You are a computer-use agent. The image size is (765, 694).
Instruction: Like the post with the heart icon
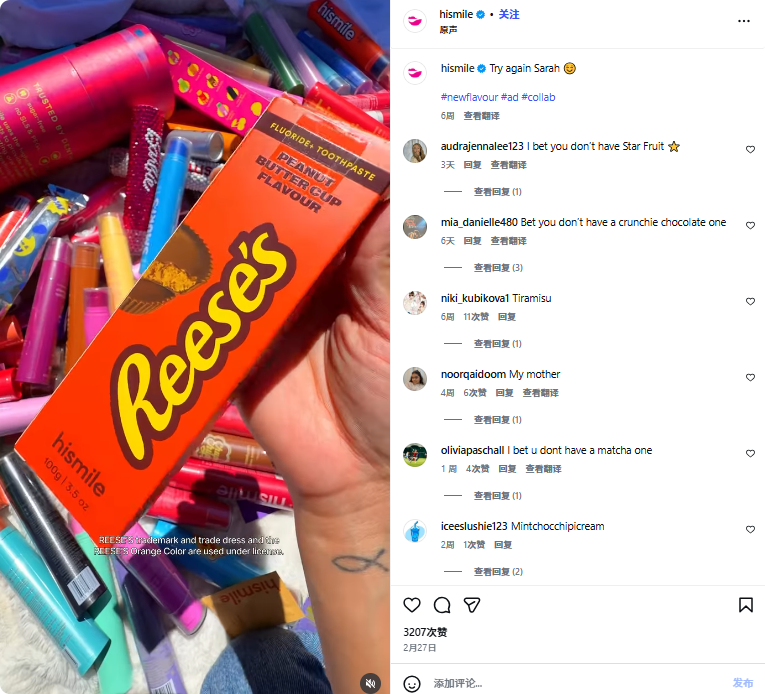[x=412, y=605]
